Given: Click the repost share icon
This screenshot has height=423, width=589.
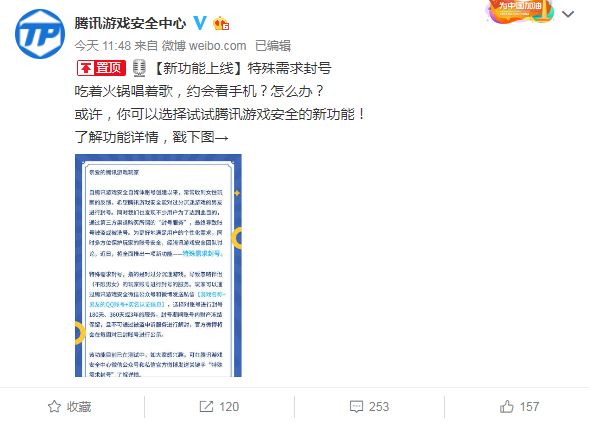Looking at the screenshot, I should 206,406.
